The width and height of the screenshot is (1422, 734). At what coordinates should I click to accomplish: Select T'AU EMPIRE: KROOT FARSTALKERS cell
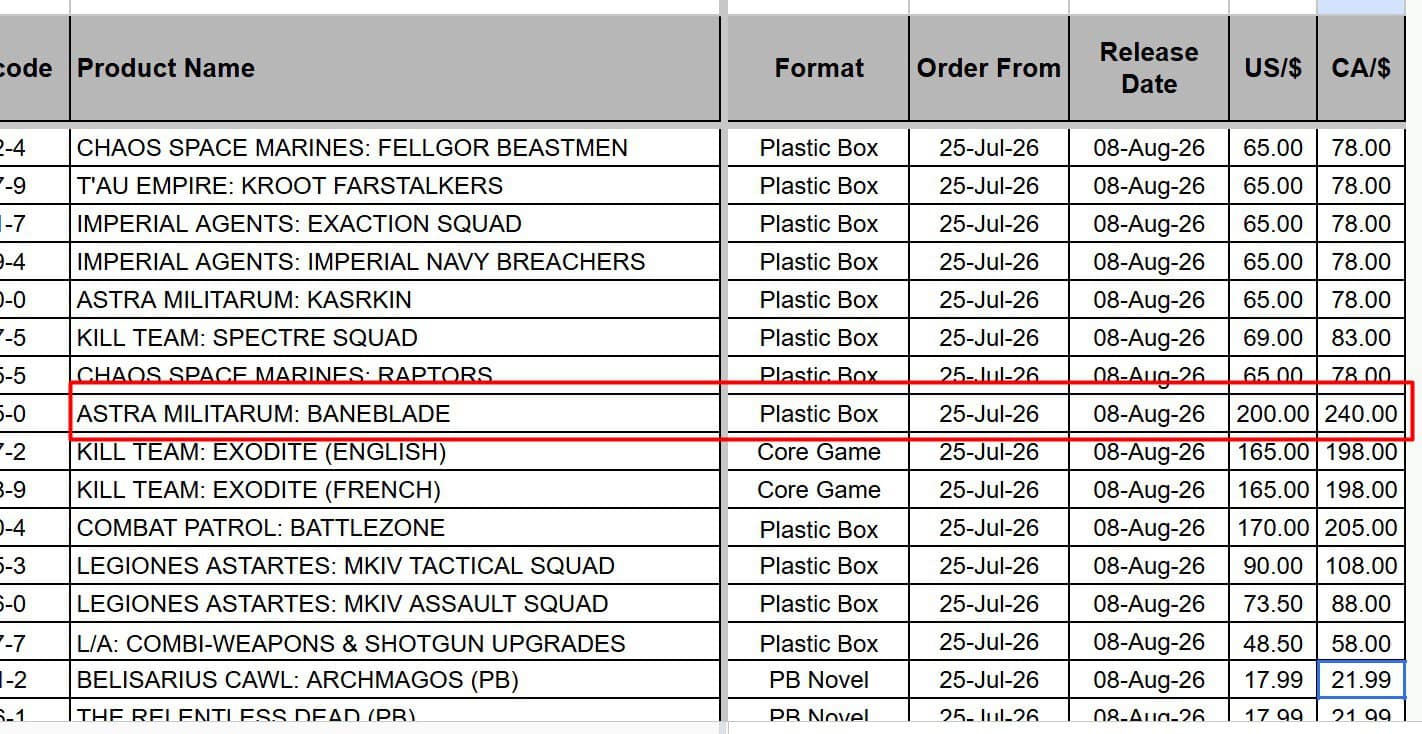tap(395, 186)
